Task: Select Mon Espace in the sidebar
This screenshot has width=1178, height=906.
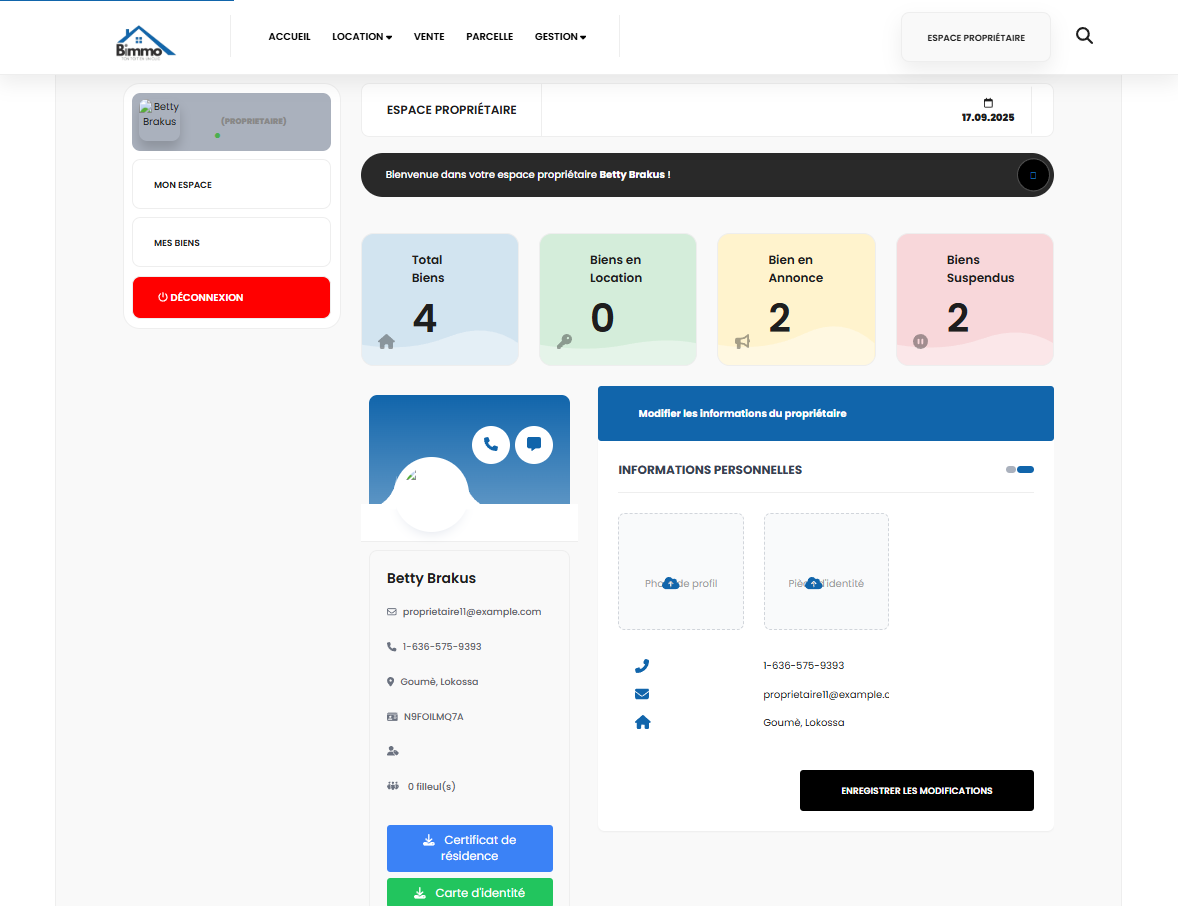Action: 231,185
